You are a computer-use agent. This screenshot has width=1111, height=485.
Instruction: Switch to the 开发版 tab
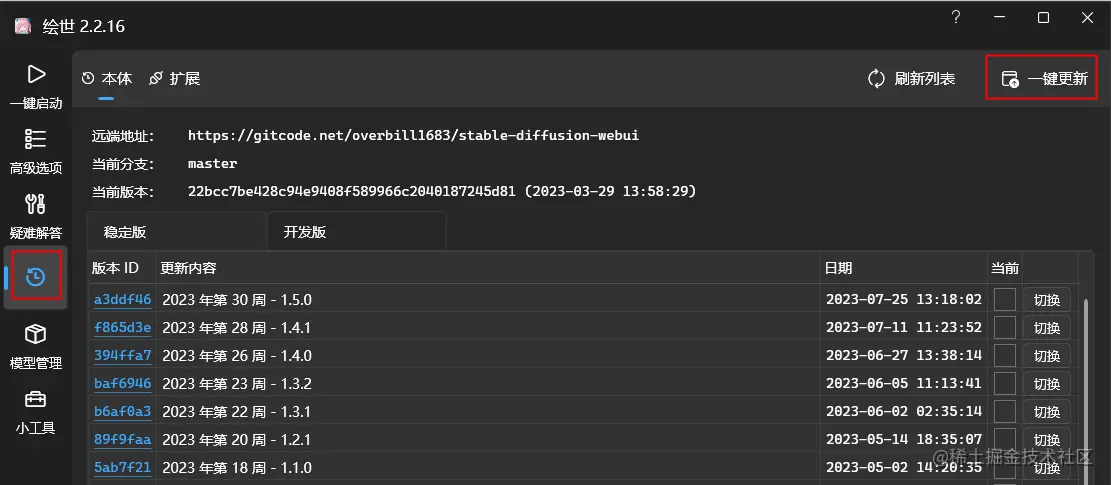point(357,232)
